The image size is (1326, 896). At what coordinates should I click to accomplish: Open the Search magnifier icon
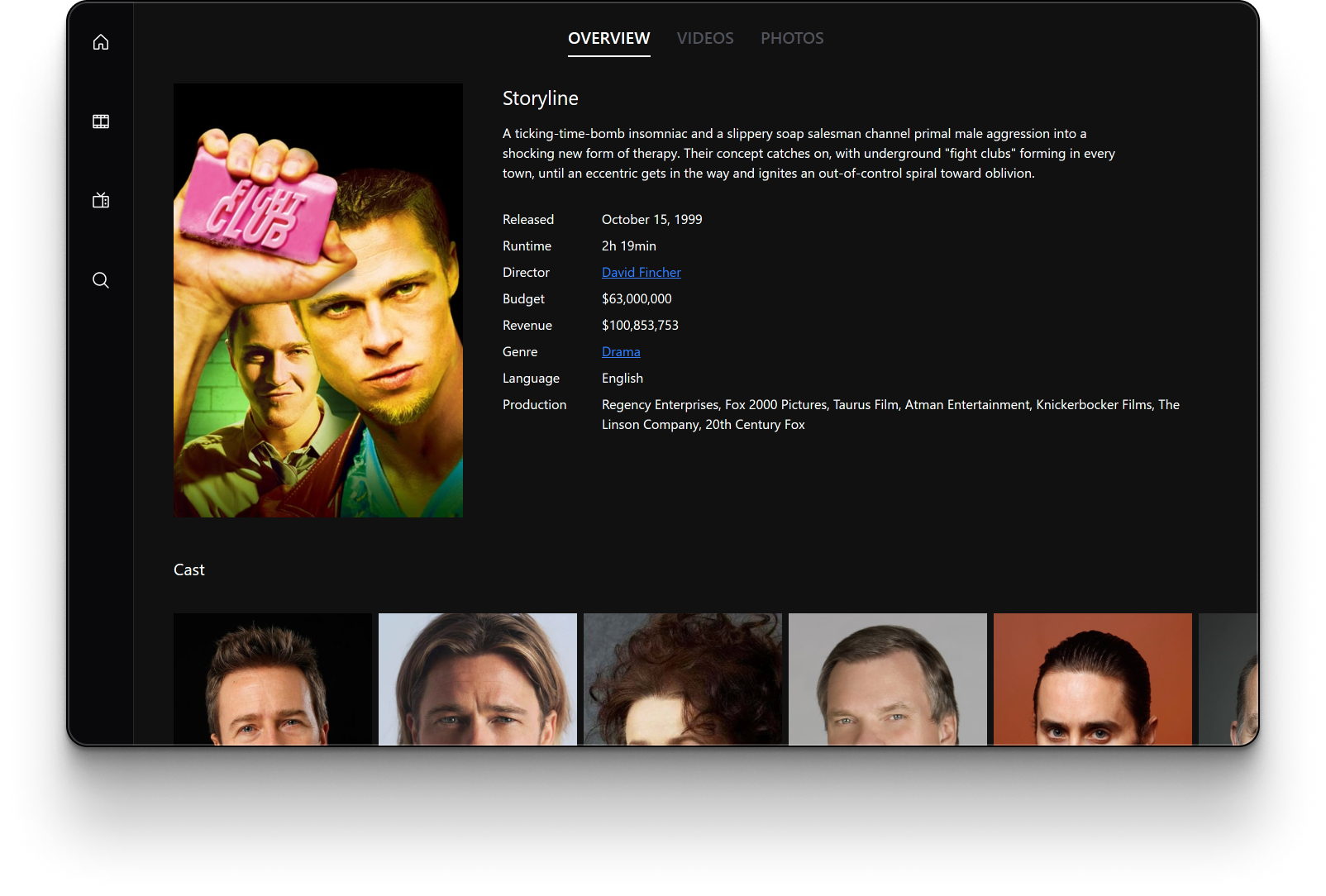pos(101,280)
